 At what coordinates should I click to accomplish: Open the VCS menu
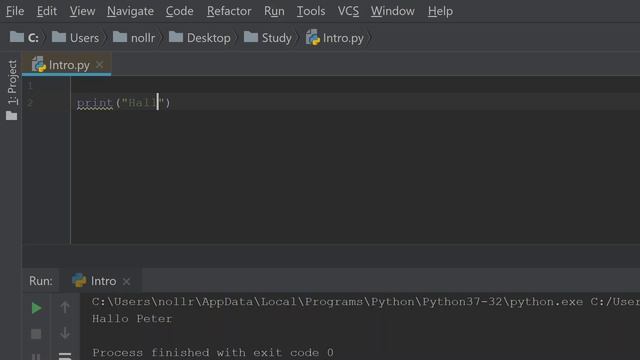pyautogui.click(x=348, y=11)
